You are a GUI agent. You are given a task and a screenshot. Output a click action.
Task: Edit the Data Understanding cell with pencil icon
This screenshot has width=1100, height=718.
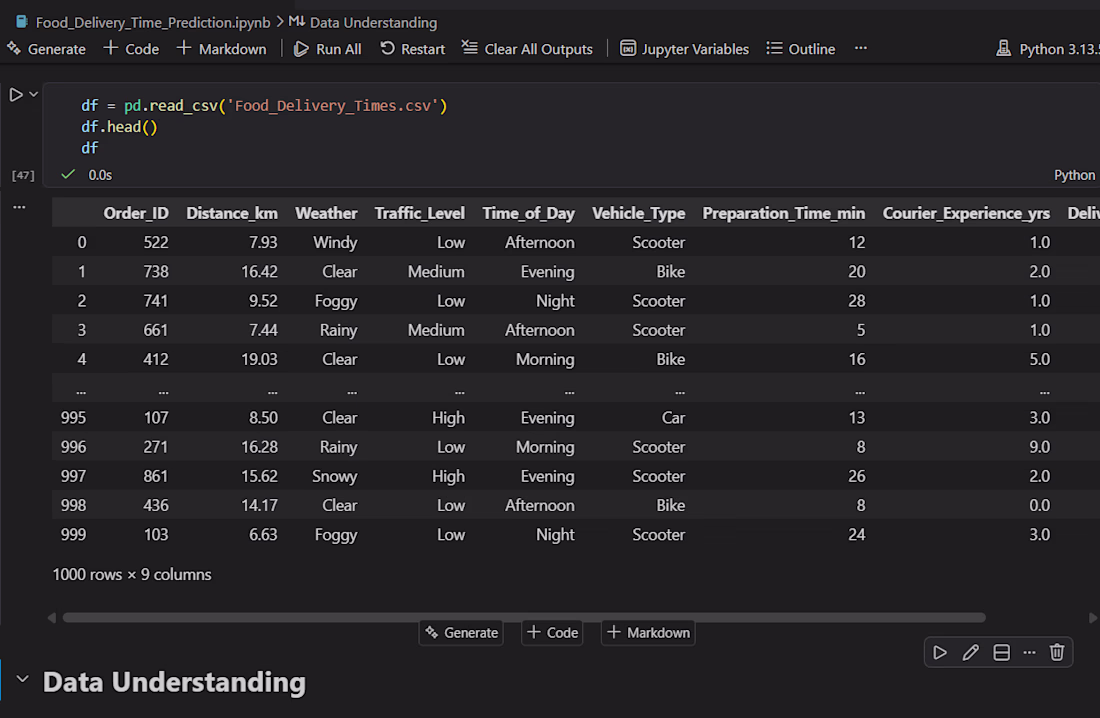971,653
